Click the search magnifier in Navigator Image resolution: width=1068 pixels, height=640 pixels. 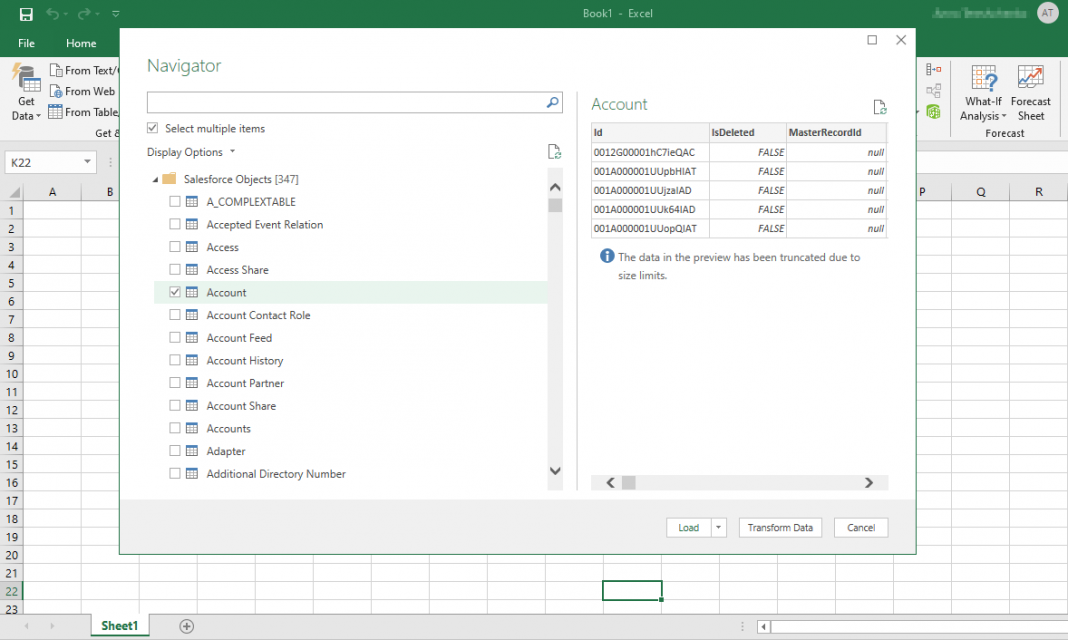click(x=552, y=102)
